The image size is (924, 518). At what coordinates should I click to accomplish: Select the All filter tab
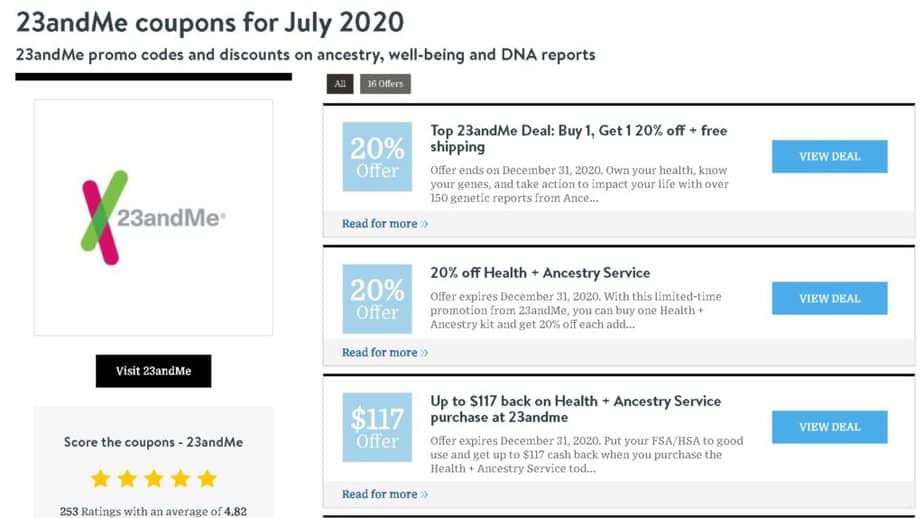340,84
